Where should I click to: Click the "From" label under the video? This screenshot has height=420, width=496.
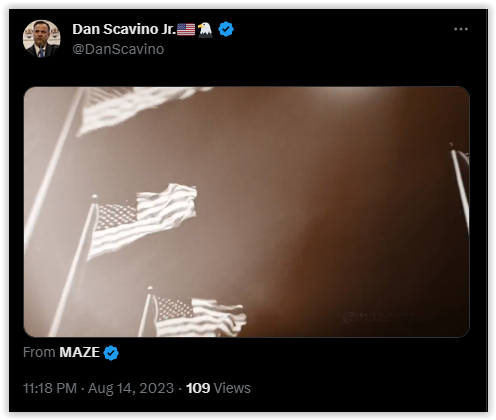click(39, 352)
